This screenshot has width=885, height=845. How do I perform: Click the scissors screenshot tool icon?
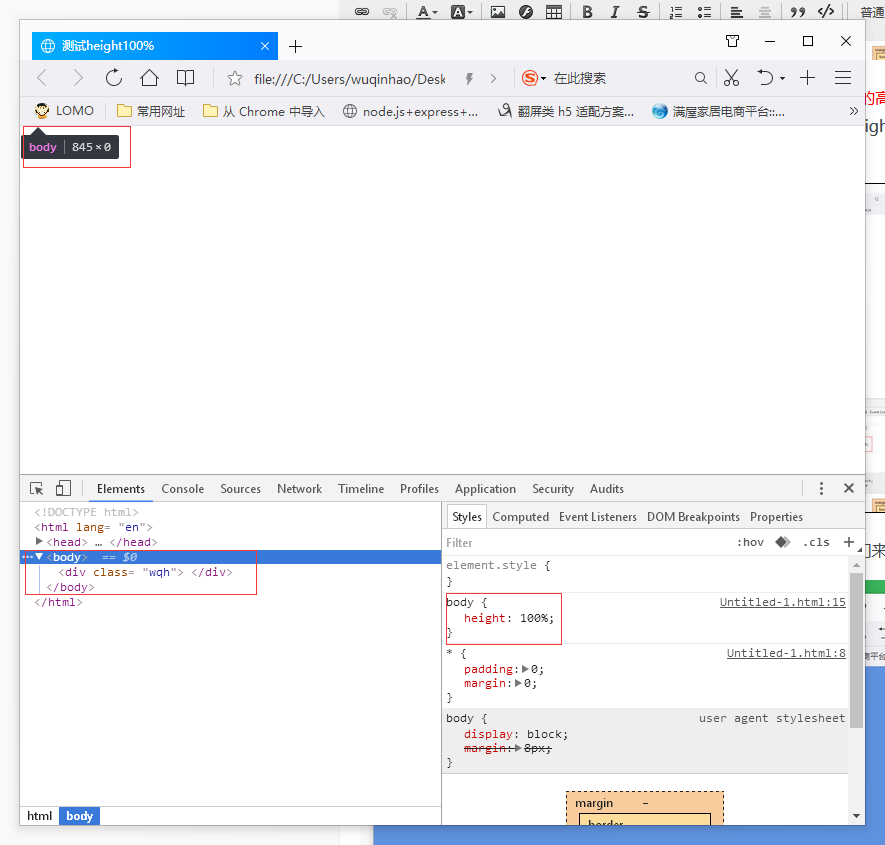(731, 78)
